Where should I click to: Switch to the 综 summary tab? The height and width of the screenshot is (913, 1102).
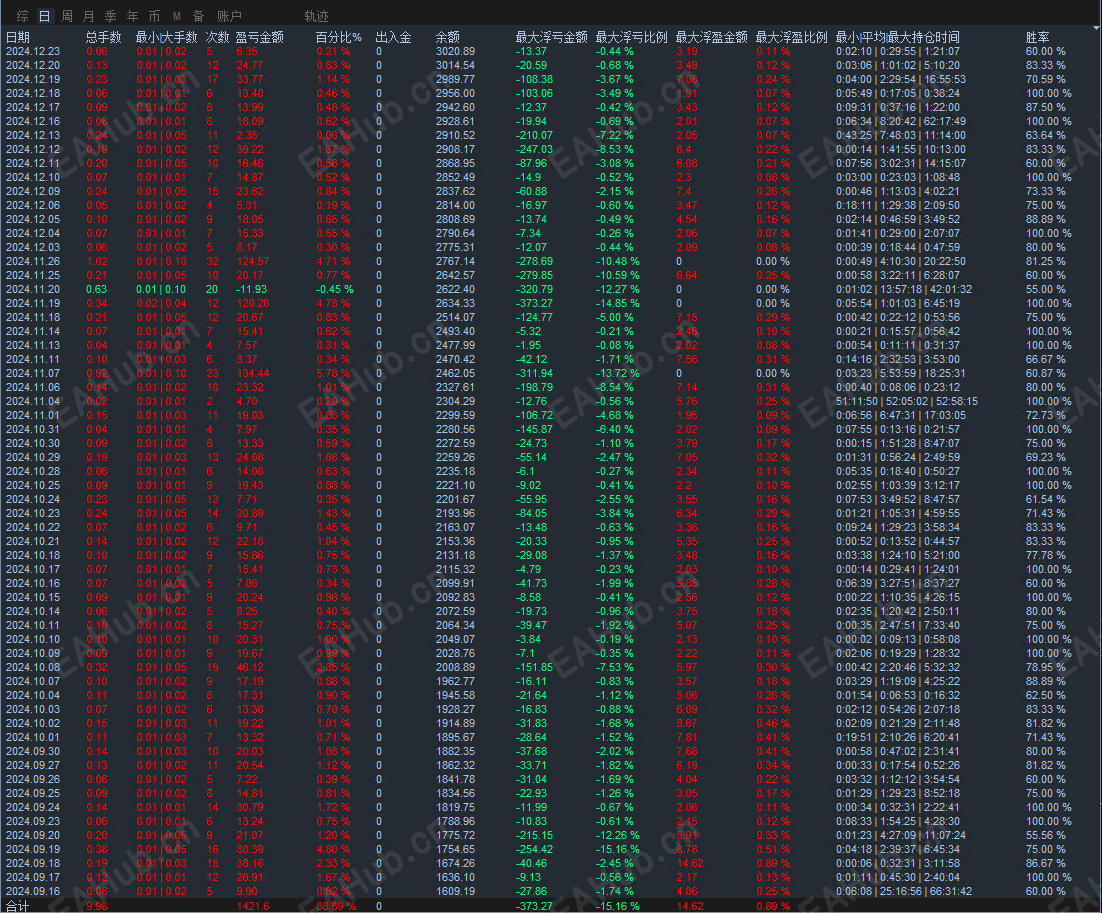[22, 16]
